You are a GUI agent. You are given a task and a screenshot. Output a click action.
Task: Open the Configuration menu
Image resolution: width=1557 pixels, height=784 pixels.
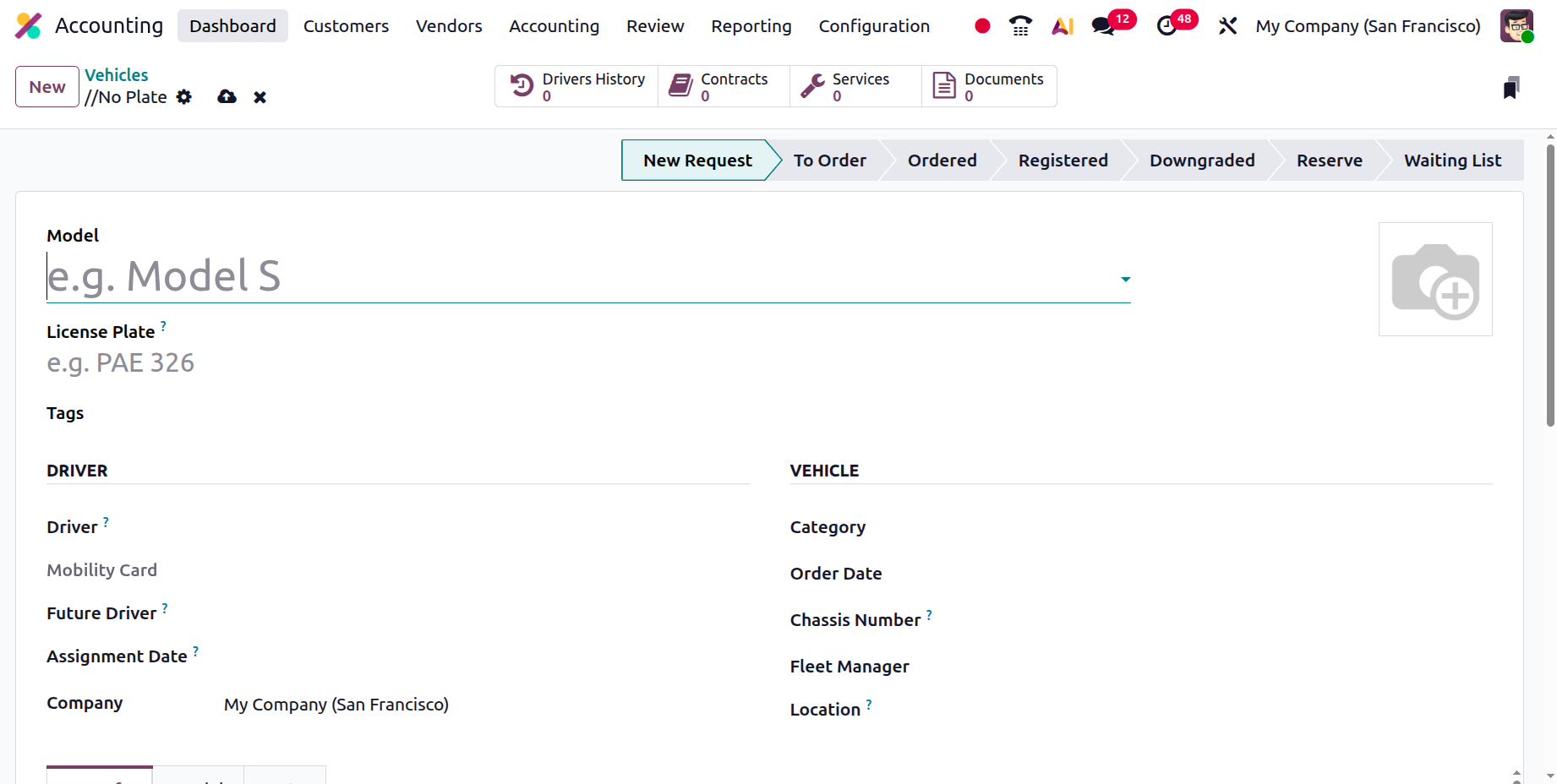874,26
